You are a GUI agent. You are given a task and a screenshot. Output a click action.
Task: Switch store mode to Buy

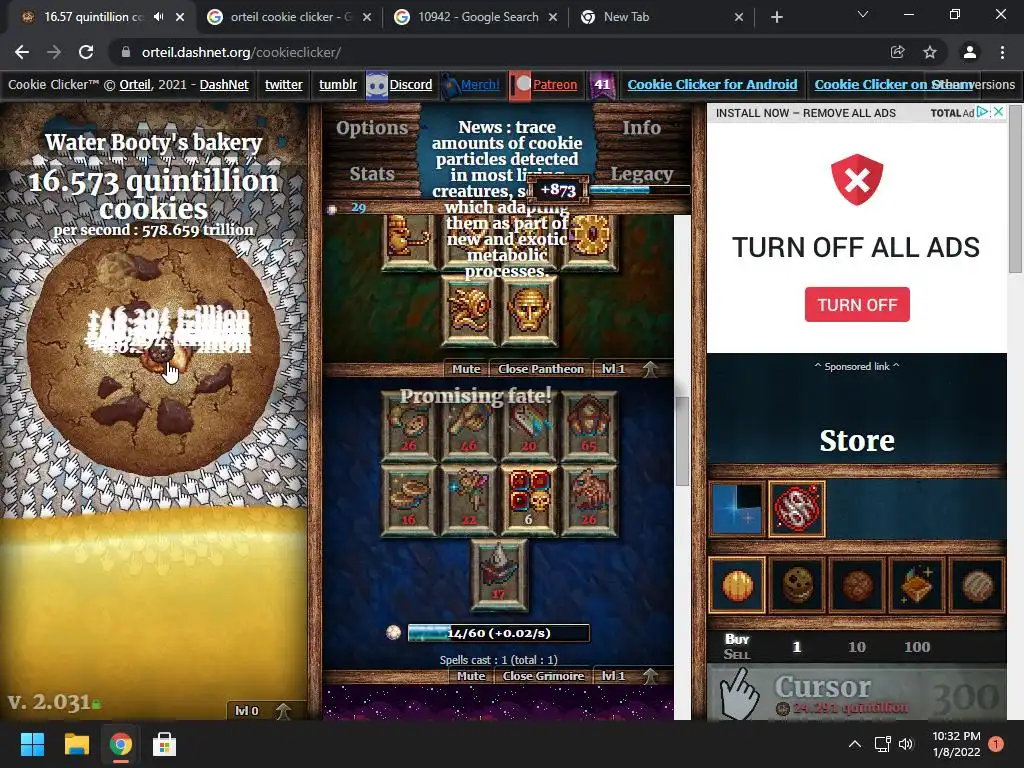pos(737,639)
